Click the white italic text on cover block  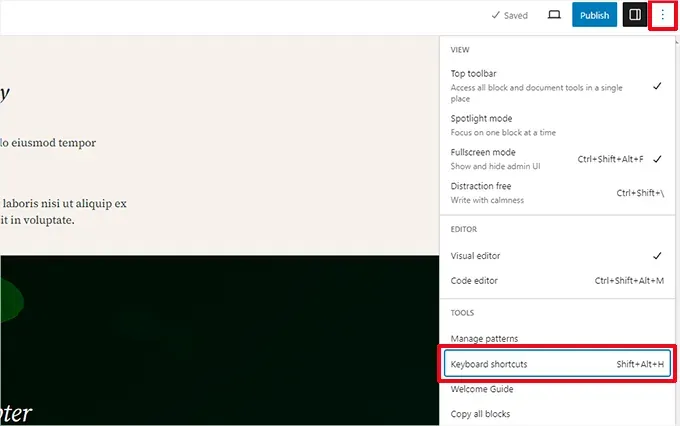click(17, 412)
